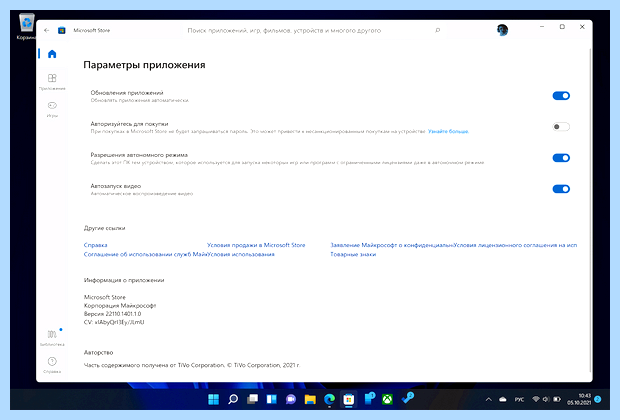
Task: Open the Условия использования link
Action: (241, 254)
